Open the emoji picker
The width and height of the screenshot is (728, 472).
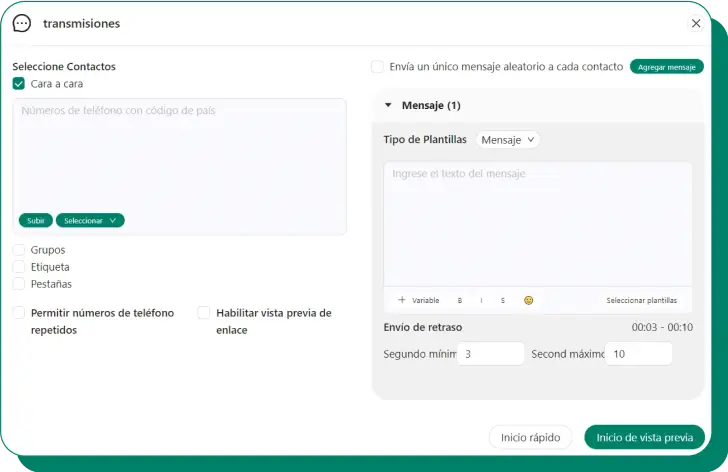click(529, 300)
